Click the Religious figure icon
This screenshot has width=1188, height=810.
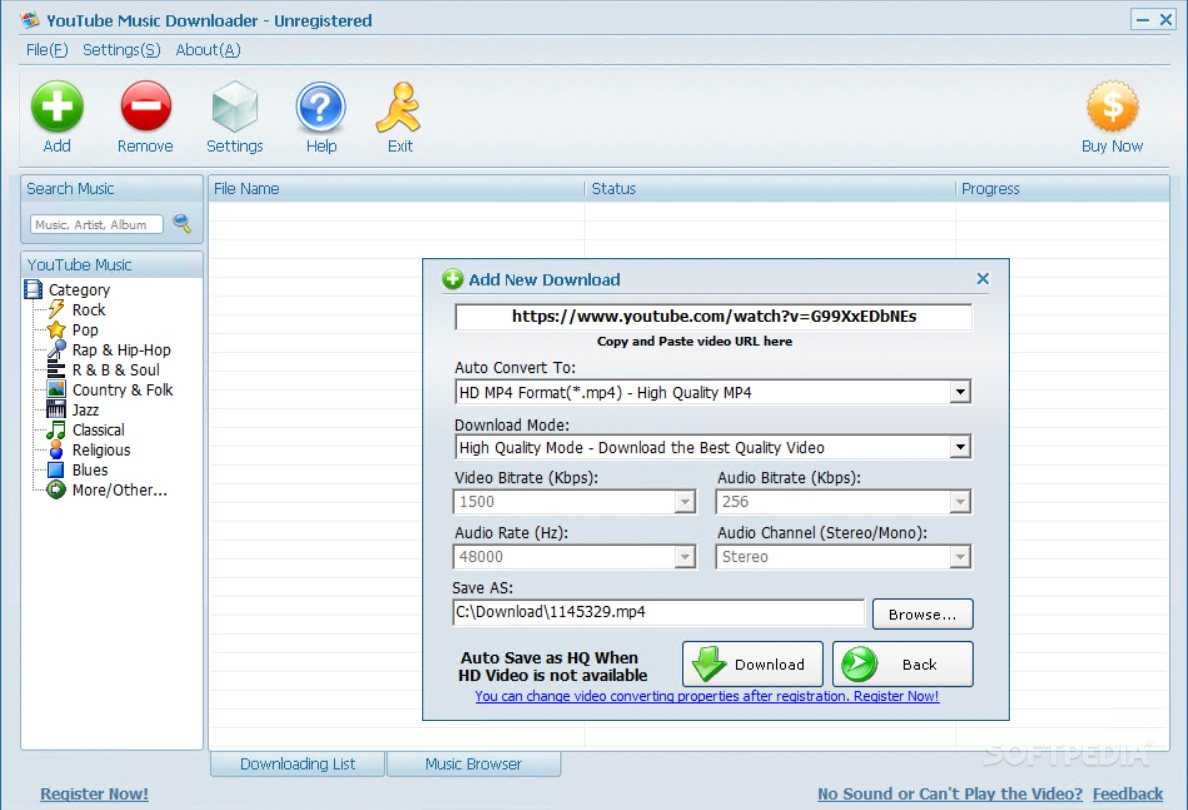point(56,450)
